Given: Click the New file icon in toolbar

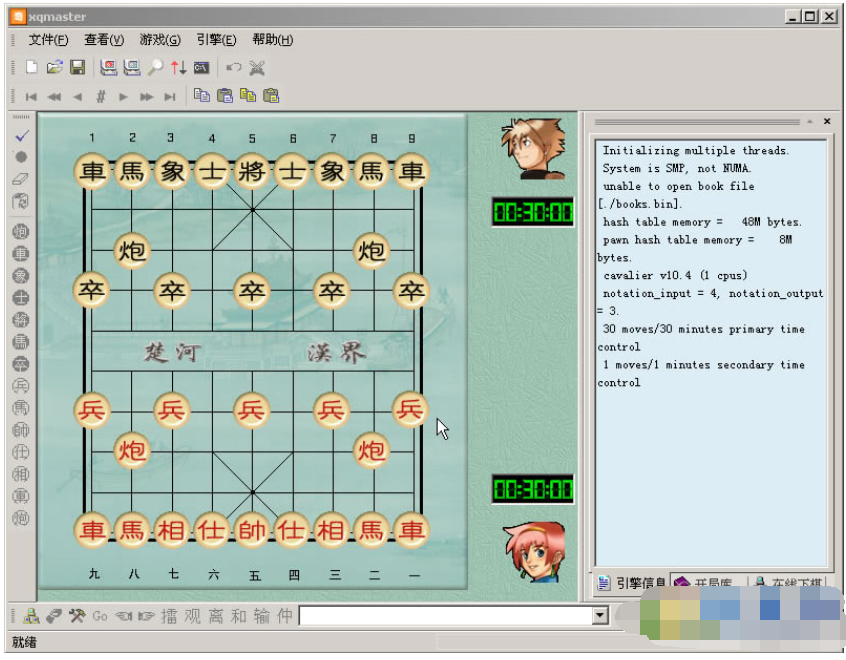Looking at the screenshot, I should 32,67.
